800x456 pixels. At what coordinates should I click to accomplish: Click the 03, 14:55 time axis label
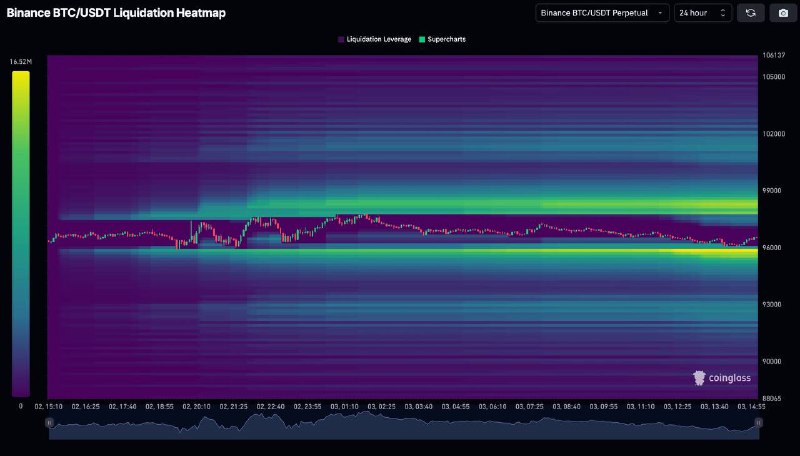(751, 407)
